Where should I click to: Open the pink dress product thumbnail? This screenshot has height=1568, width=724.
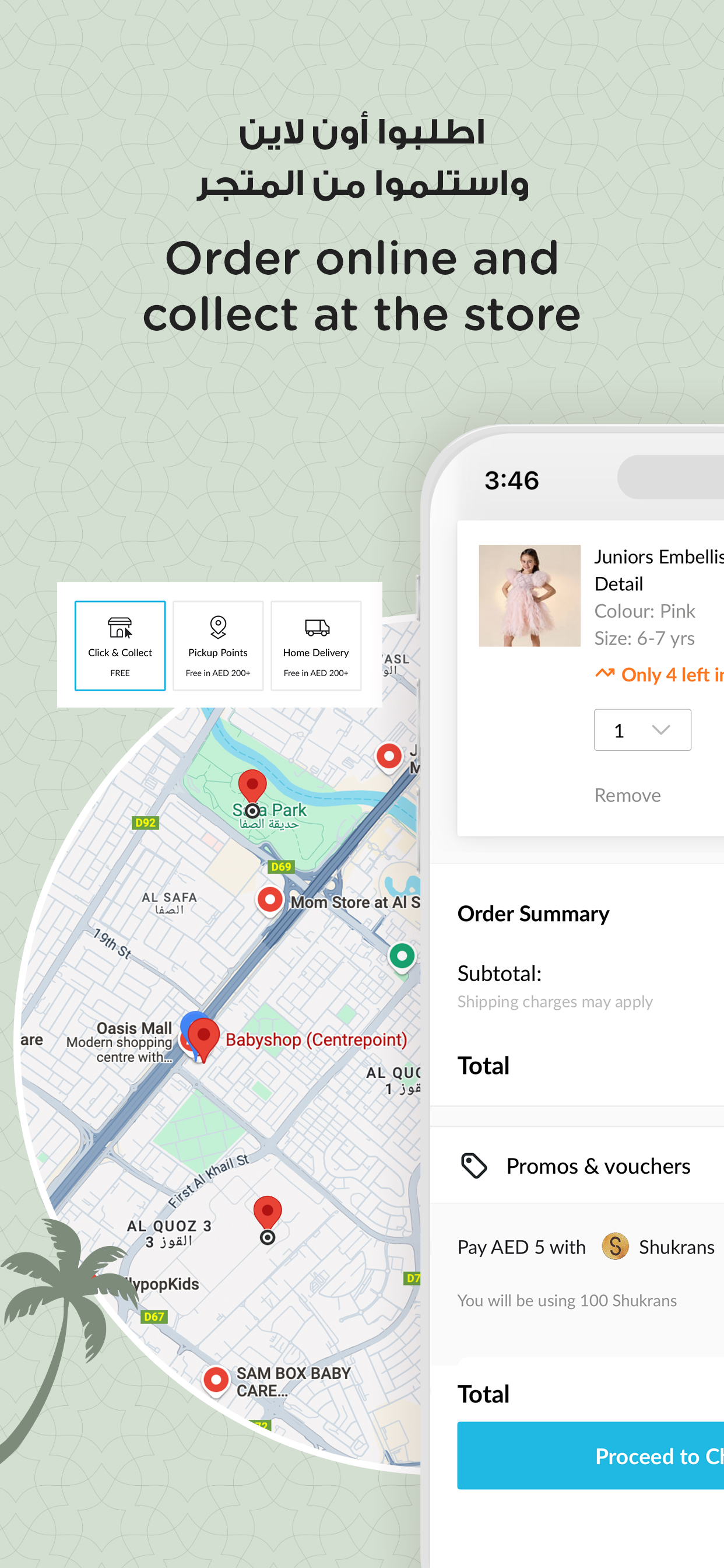[x=529, y=596]
